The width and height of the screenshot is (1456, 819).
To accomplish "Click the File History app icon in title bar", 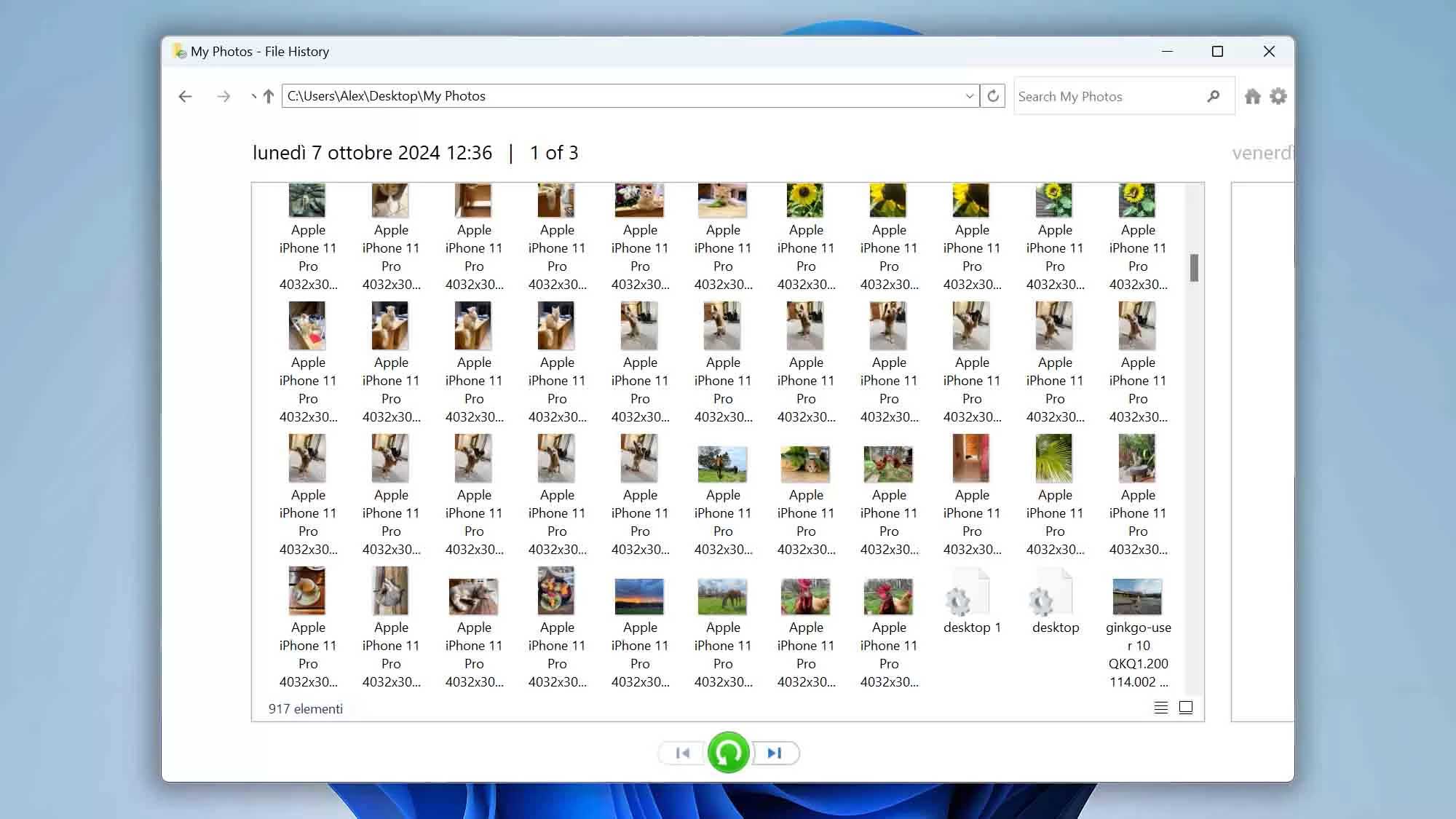I will pyautogui.click(x=179, y=51).
